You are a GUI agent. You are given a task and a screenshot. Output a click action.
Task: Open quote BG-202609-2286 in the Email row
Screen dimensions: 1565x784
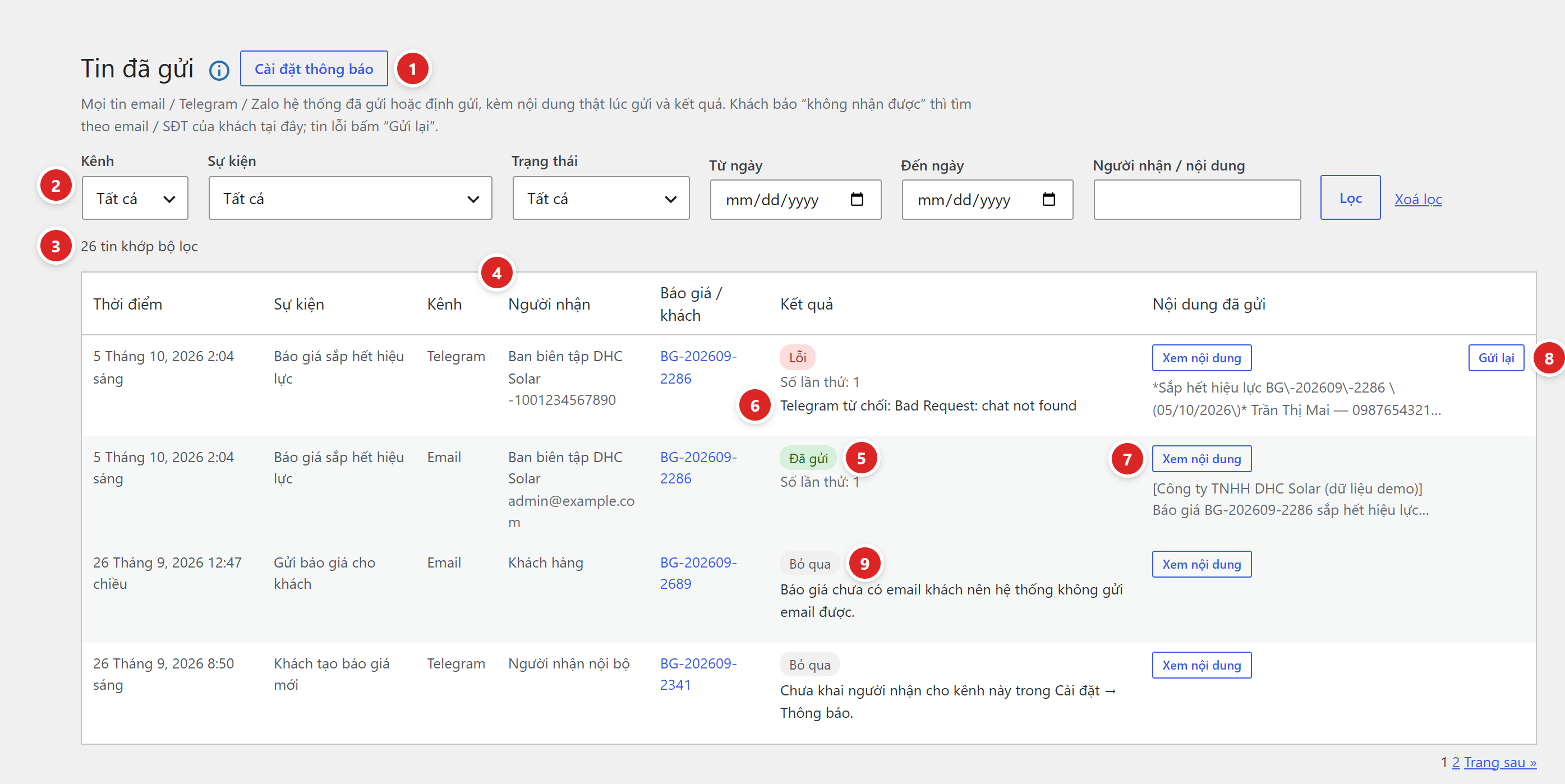[x=698, y=468]
